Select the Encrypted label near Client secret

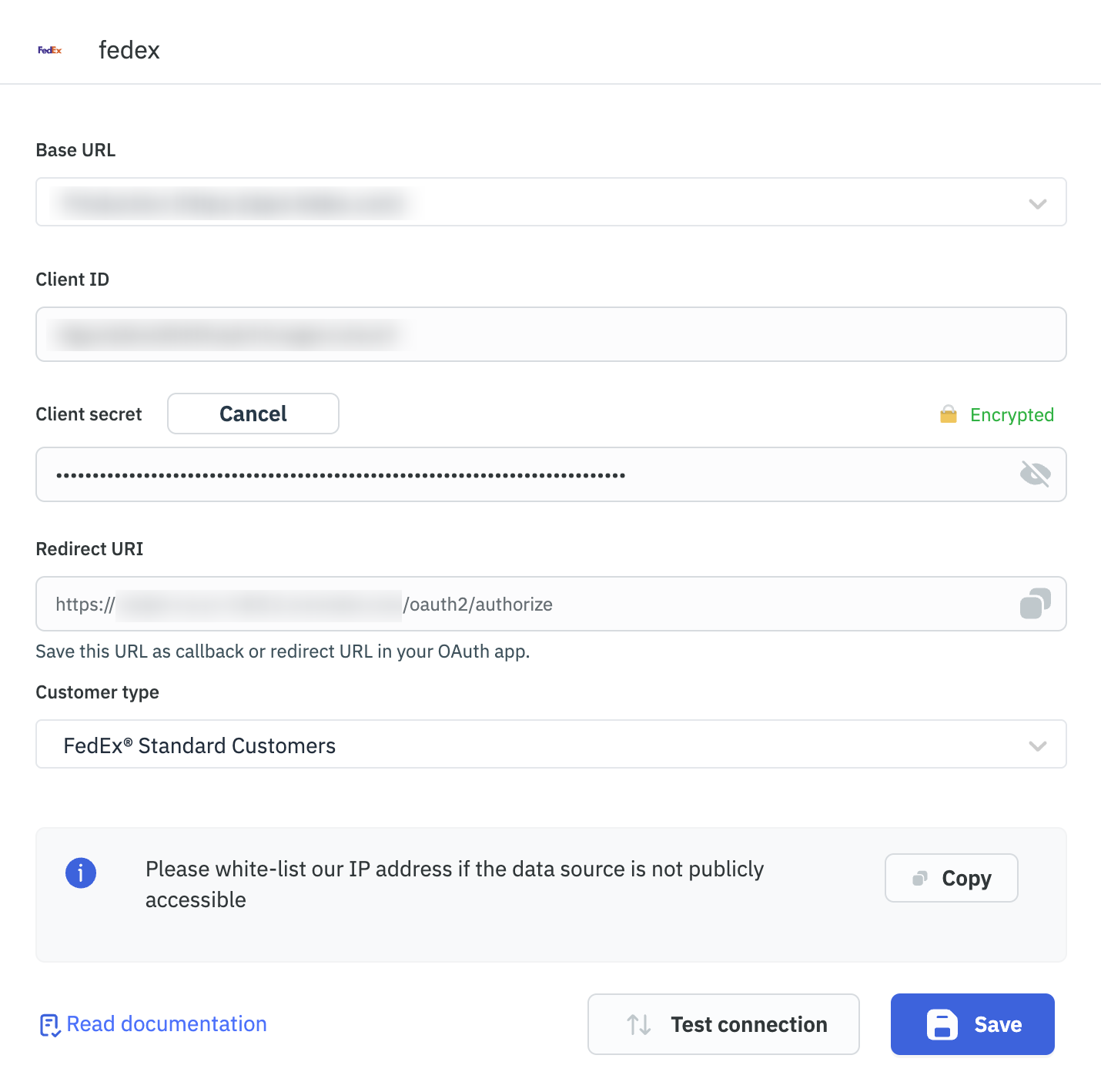click(1012, 414)
